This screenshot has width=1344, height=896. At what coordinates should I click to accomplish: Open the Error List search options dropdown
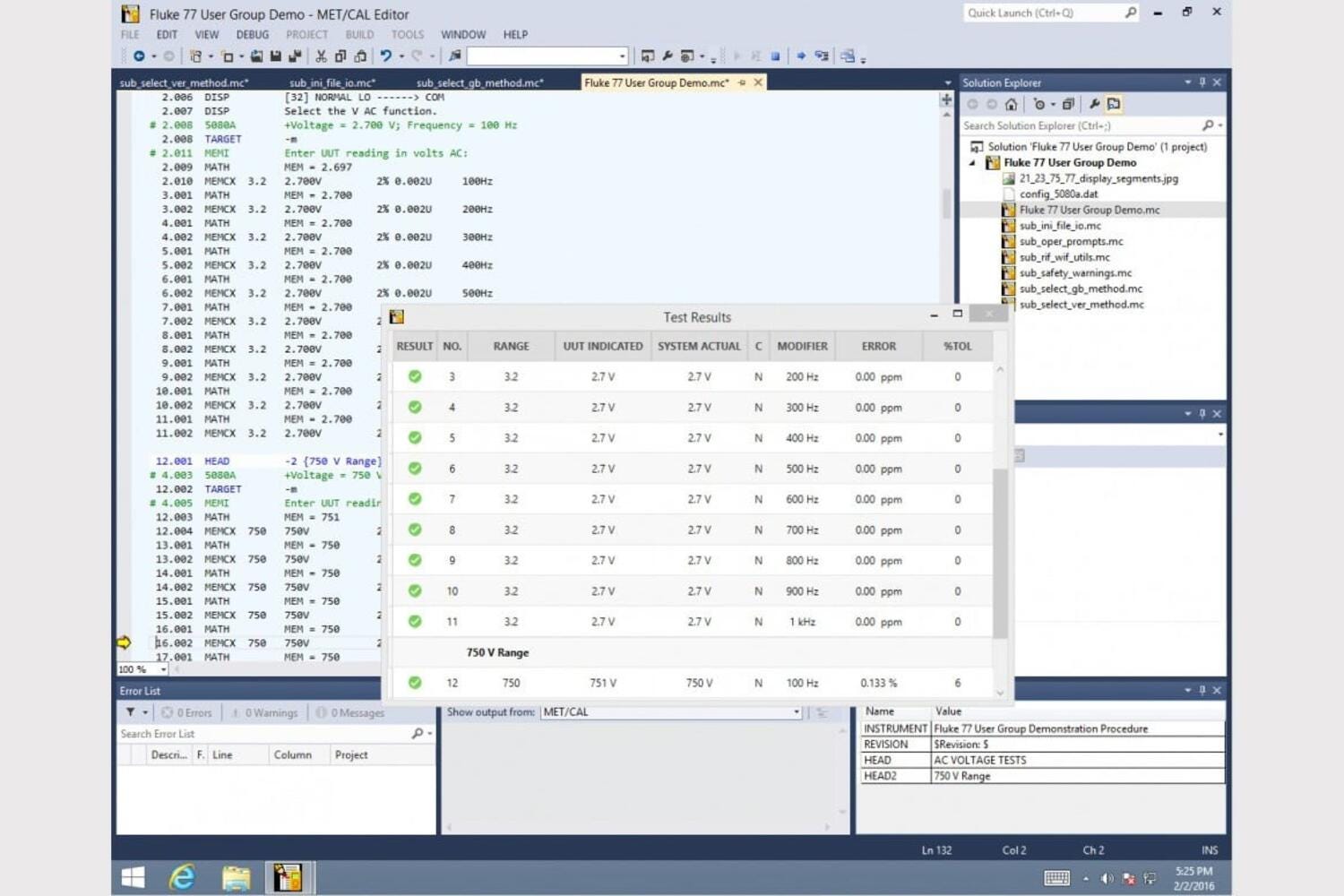coord(430,734)
